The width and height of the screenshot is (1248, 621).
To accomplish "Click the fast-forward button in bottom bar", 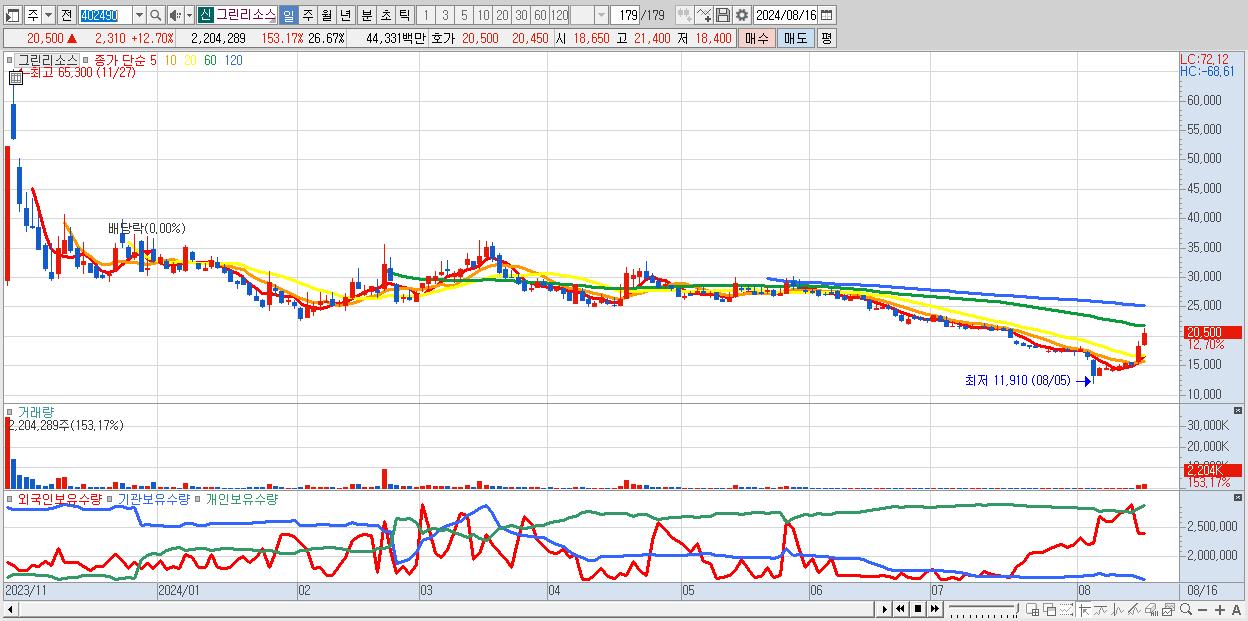I will 934,609.
